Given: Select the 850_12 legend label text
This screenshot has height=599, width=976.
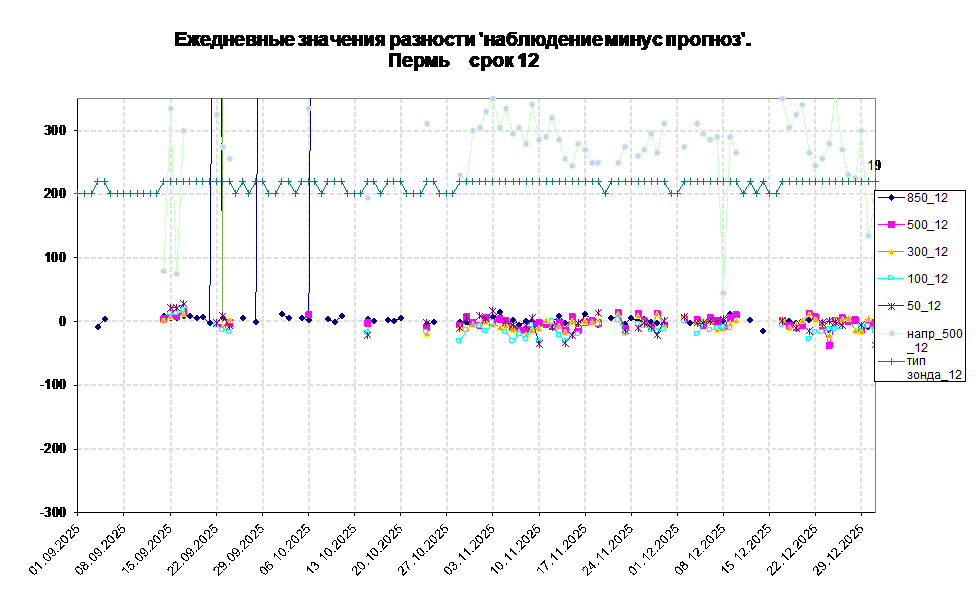Looking at the screenshot, I should pyautogui.click(x=927, y=198).
